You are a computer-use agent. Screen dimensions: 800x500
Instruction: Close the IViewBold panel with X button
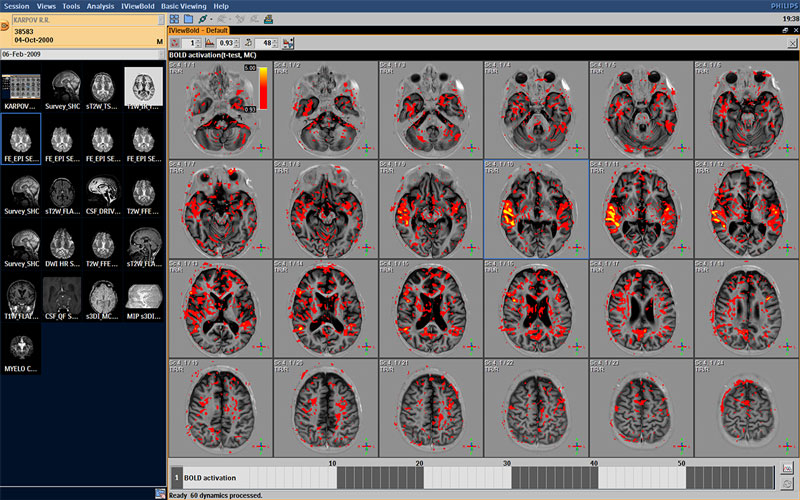(794, 31)
